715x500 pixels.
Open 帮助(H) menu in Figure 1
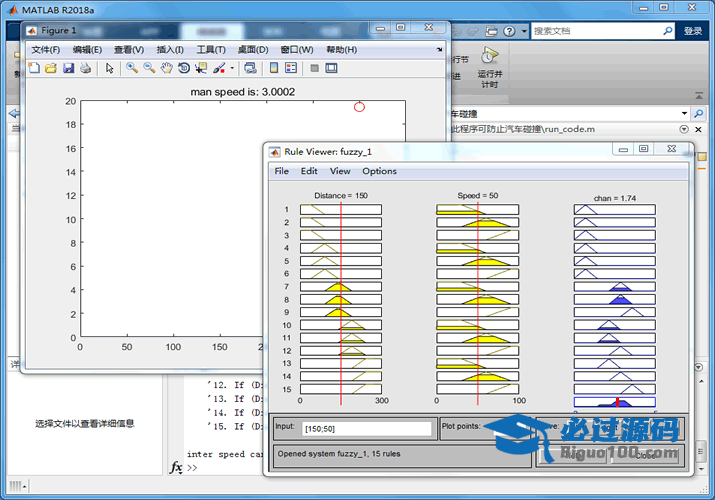click(342, 50)
